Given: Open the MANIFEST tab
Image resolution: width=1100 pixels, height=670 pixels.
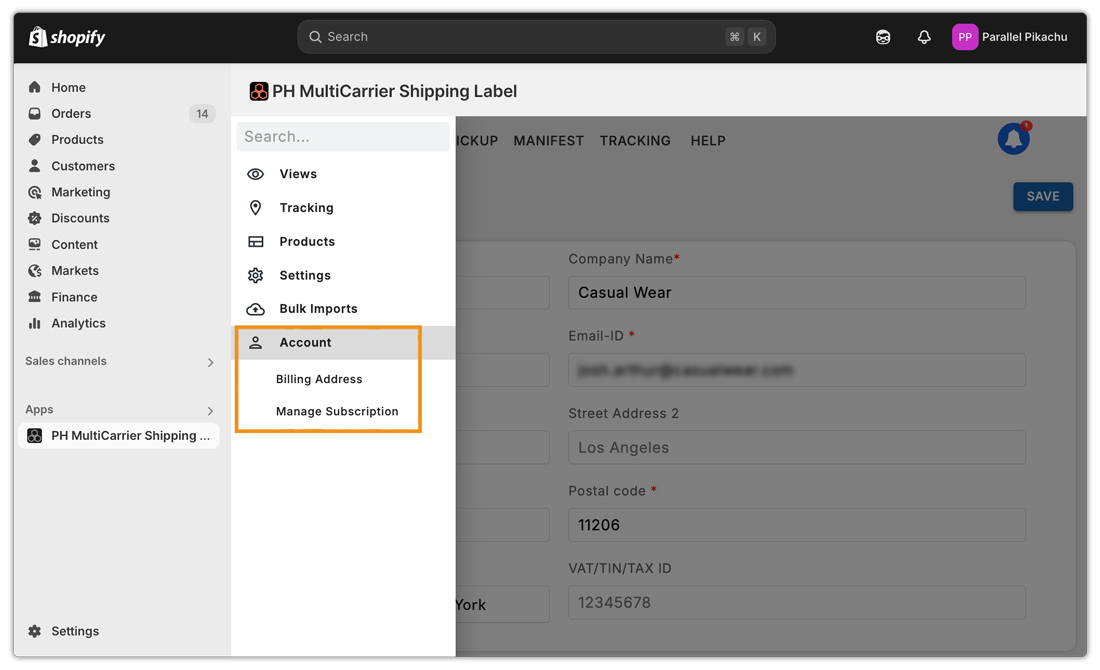Looking at the screenshot, I should pos(549,140).
